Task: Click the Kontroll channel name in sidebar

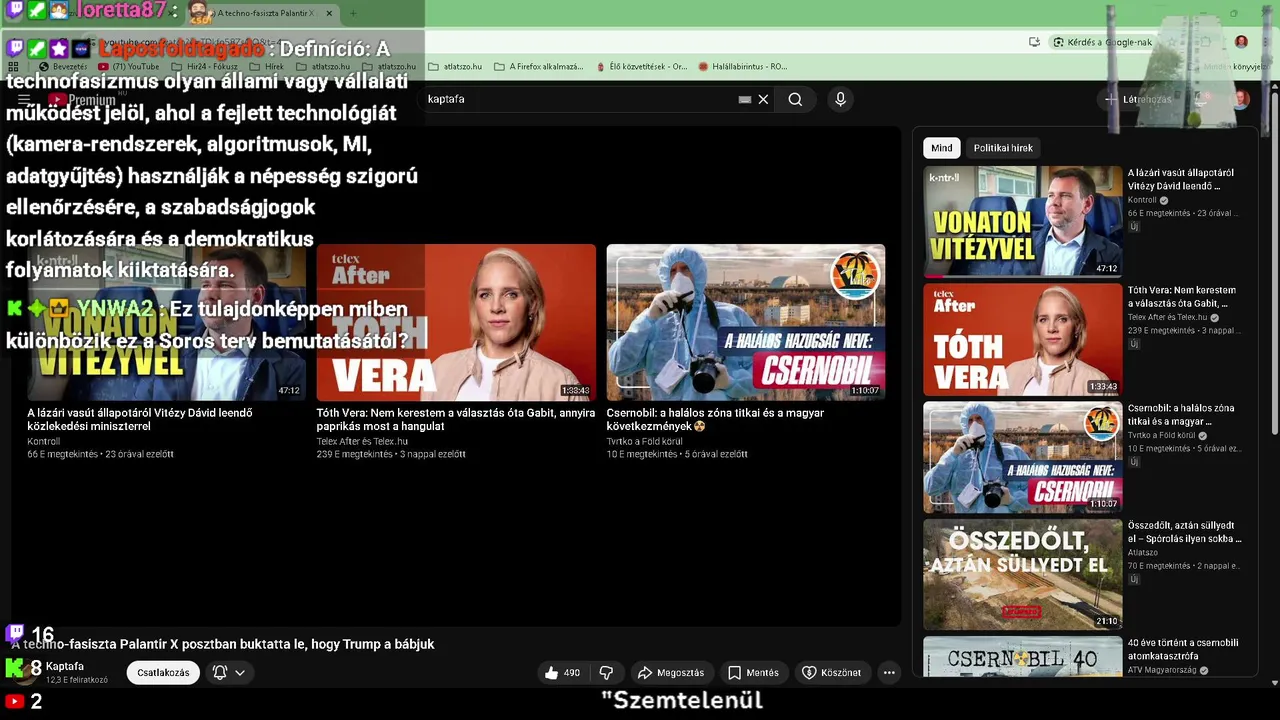Action: coord(1142,200)
